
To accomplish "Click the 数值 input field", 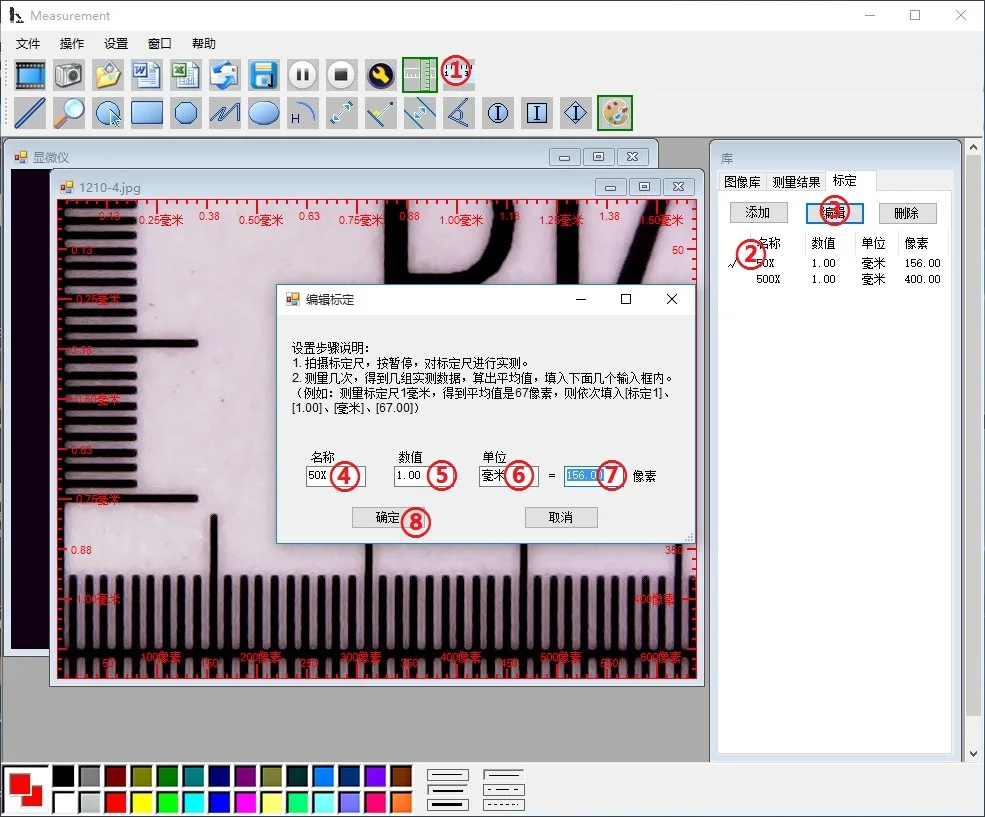I will point(423,476).
